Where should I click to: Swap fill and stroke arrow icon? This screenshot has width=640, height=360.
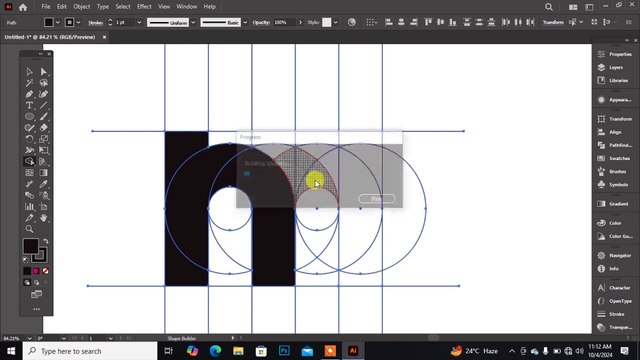click(46, 241)
